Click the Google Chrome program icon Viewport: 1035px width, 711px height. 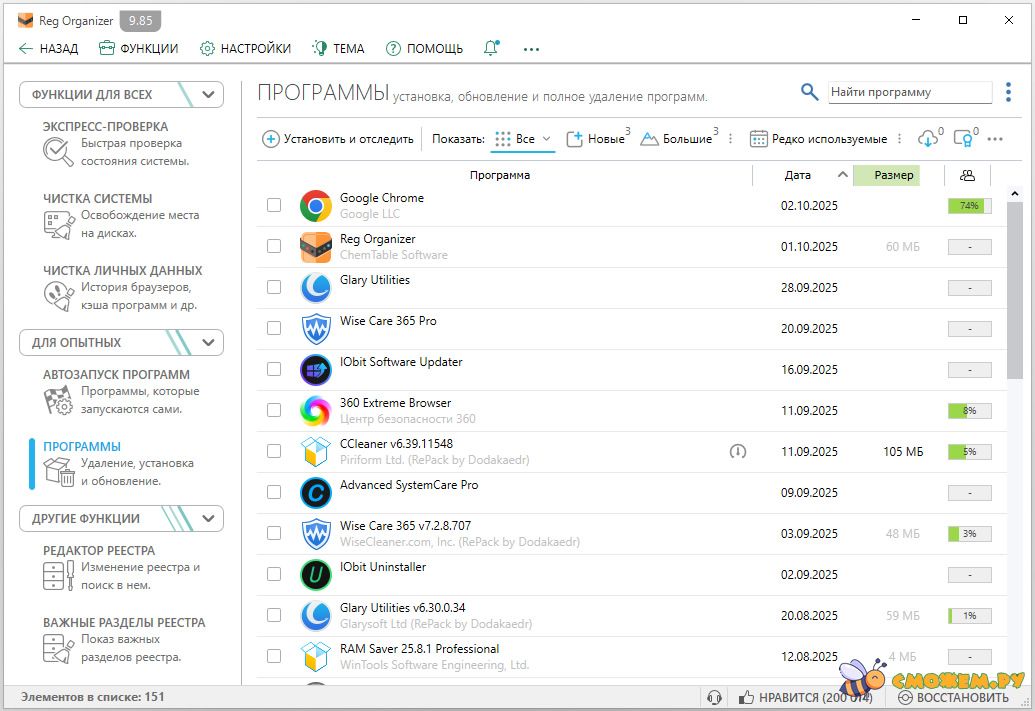316,206
